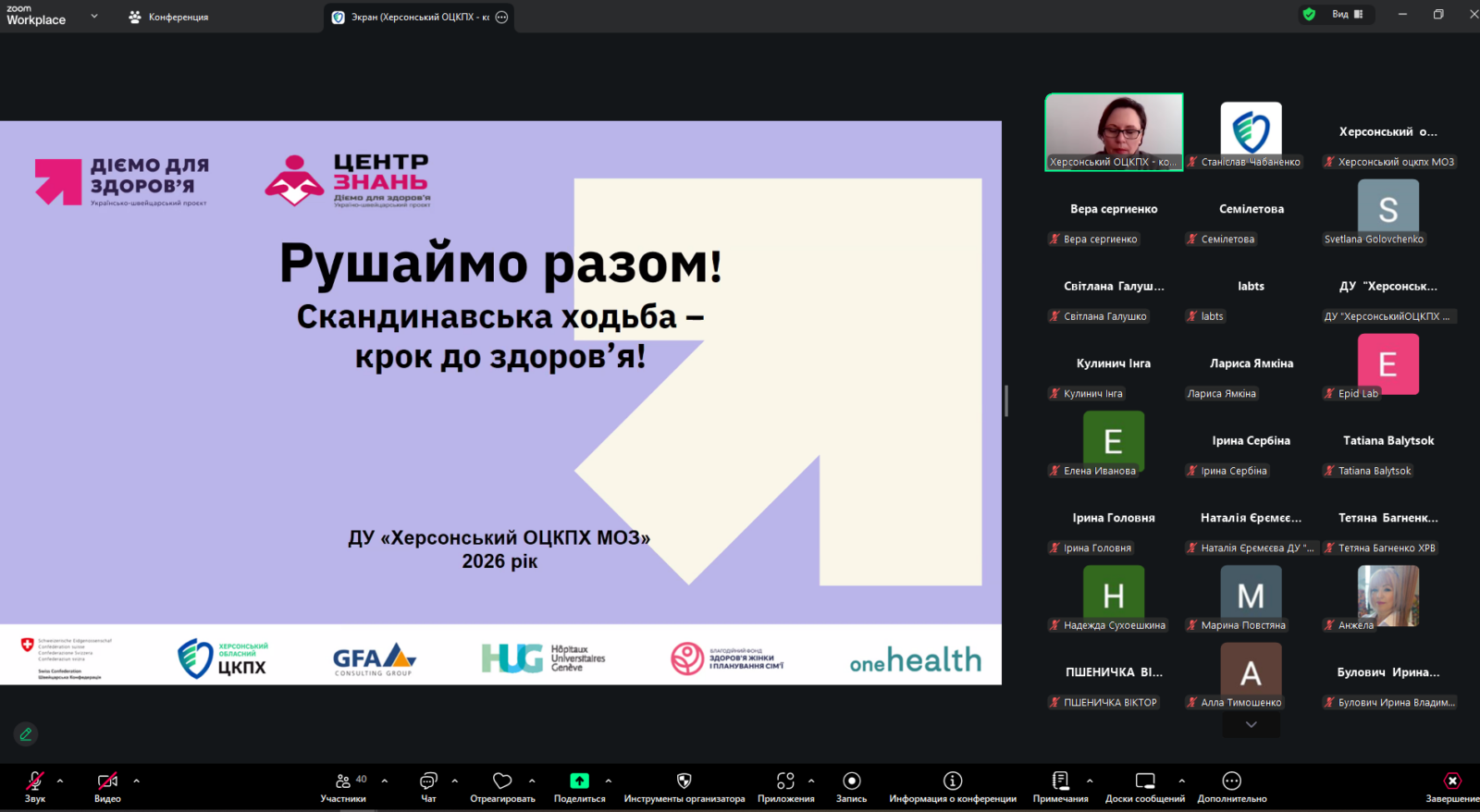Viewport: 1480px width, 812px height.
Task: Toggle the Участники participants panel
Action: (x=343, y=781)
